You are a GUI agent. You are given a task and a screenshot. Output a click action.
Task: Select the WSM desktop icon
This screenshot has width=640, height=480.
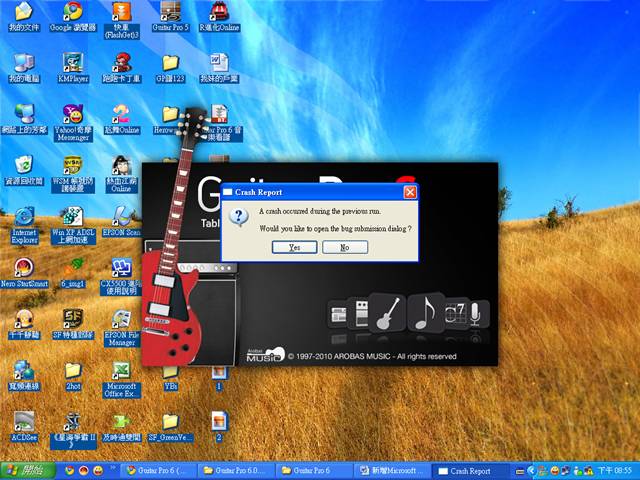(73, 174)
